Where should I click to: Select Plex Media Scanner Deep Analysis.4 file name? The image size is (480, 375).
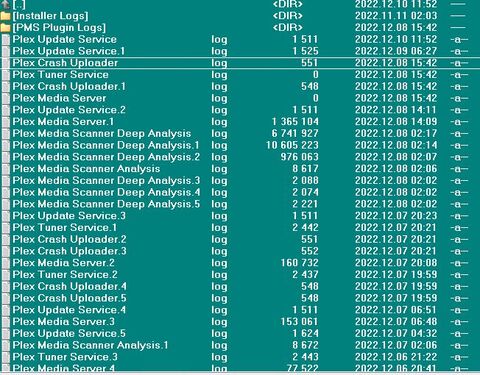click(x=107, y=192)
